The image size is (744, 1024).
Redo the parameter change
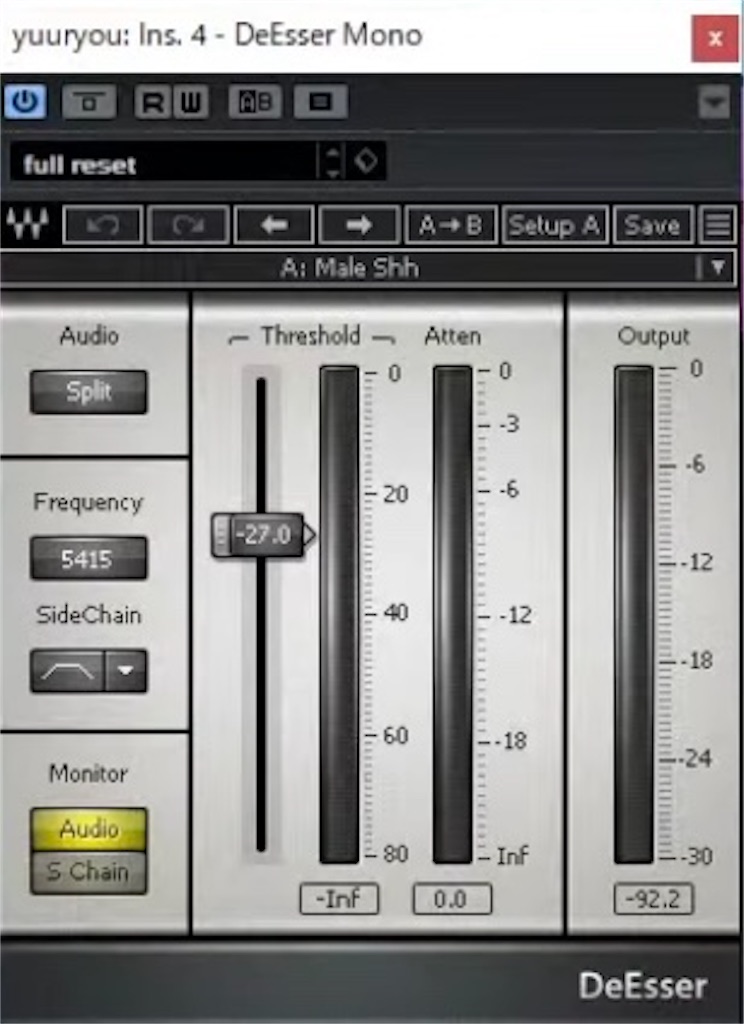188,225
